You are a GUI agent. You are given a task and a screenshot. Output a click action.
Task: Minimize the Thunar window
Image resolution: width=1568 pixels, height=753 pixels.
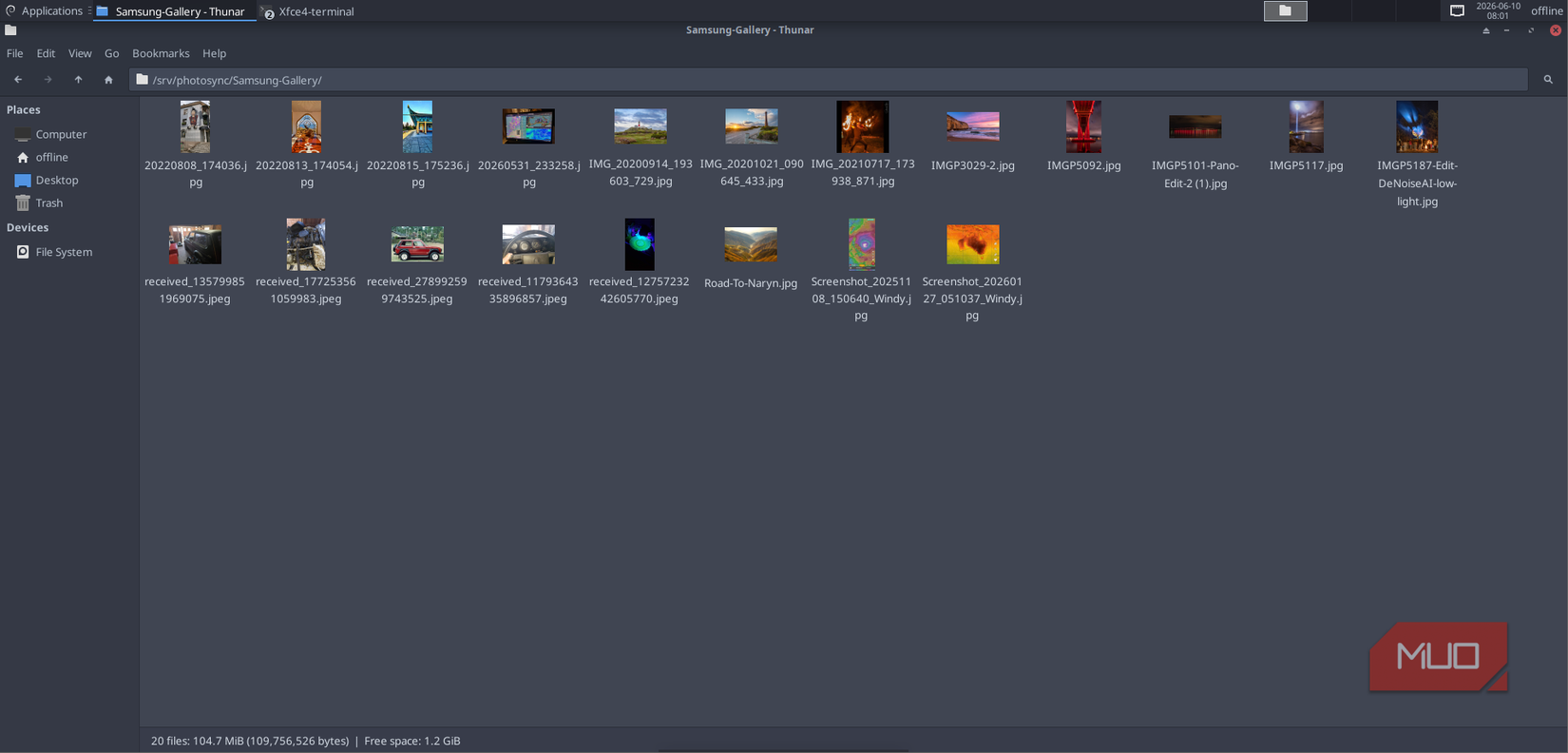click(1507, 30)
